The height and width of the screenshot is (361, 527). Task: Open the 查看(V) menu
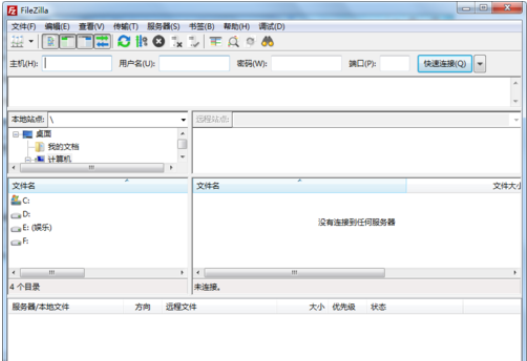click(91, 27)
